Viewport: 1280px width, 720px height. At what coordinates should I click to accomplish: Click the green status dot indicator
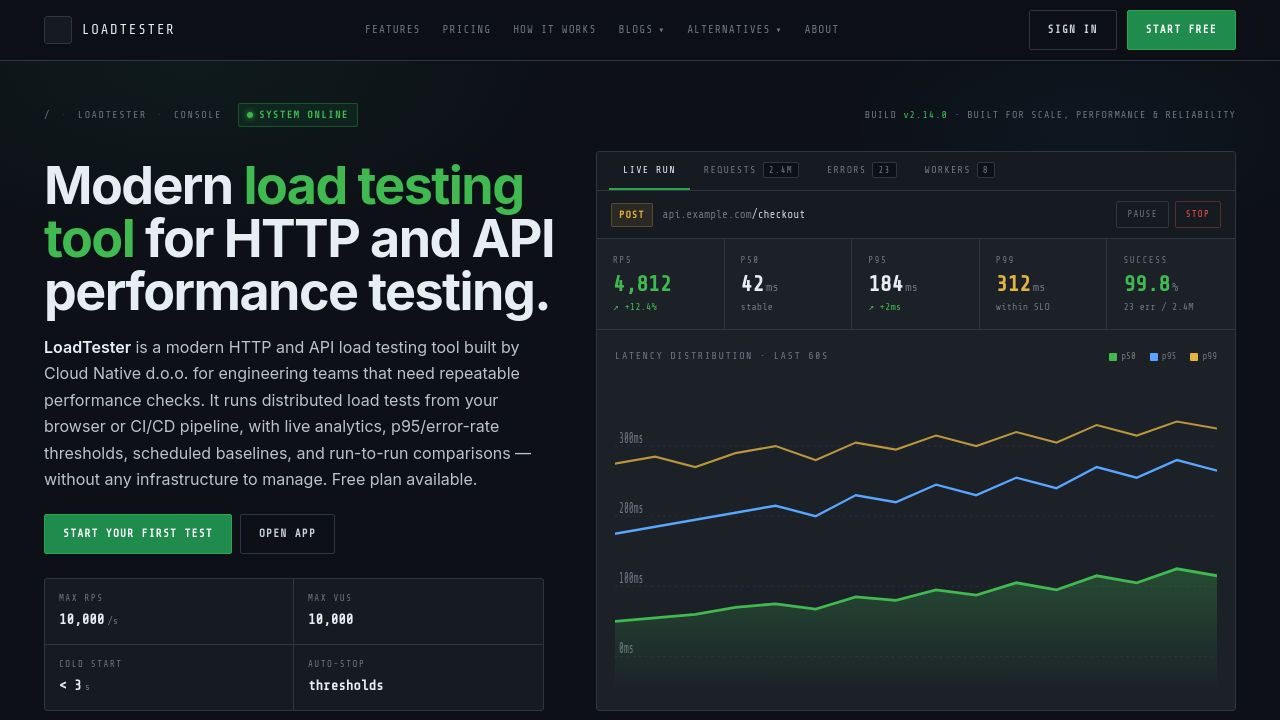[x=250, y=115]
